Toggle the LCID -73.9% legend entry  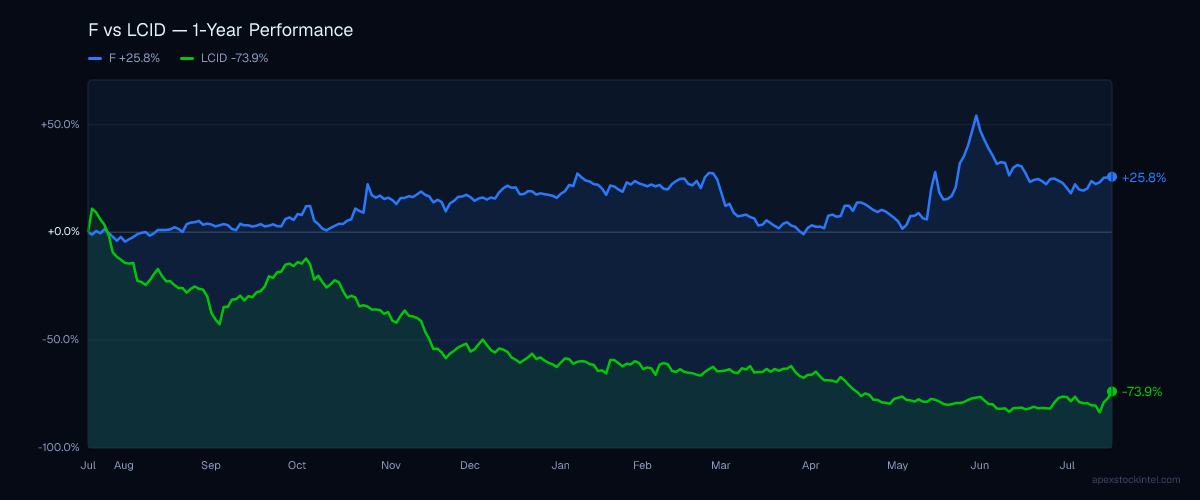click(224, 58)
